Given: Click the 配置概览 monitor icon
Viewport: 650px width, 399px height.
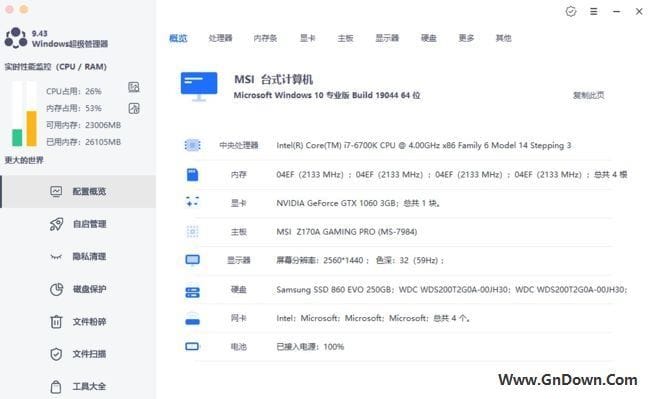Looking at the screenshot, I should click(56, 191).
